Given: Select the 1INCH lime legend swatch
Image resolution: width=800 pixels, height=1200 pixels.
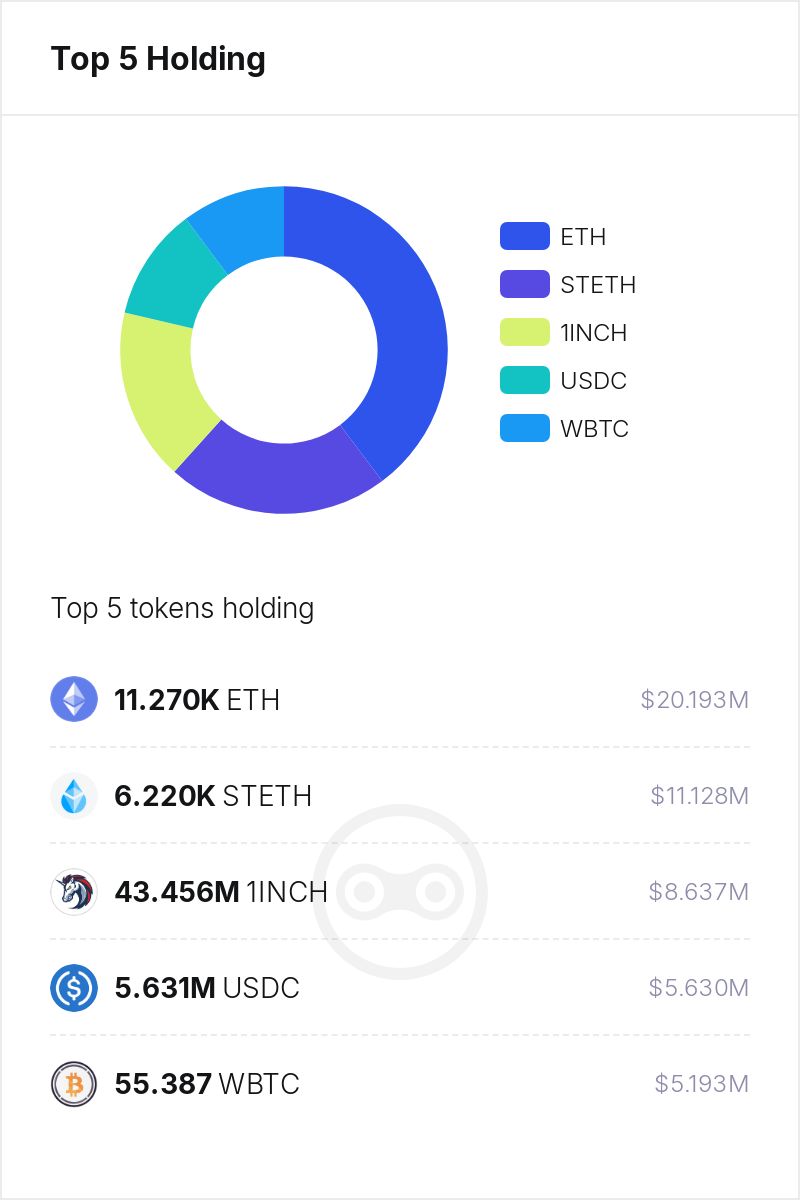Looking at the screenshot, I should coord(525,332).
